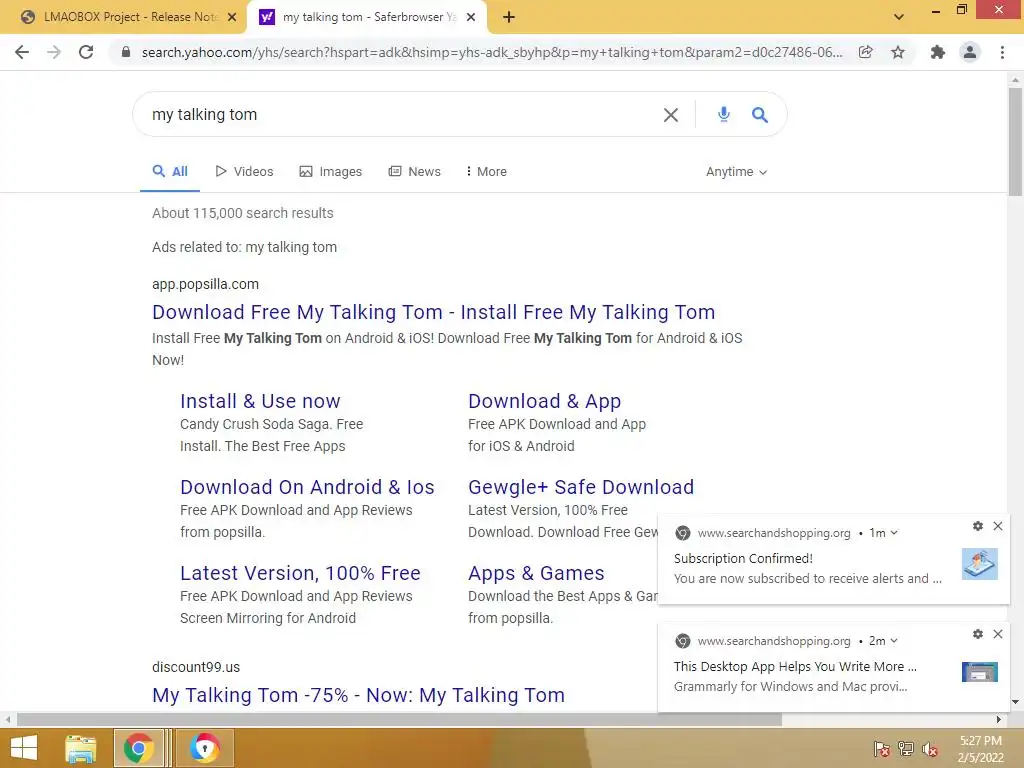Close the LMAOBOX Project tab
This screenshot has width=1024, height=768.
click(x=232, y=17)
